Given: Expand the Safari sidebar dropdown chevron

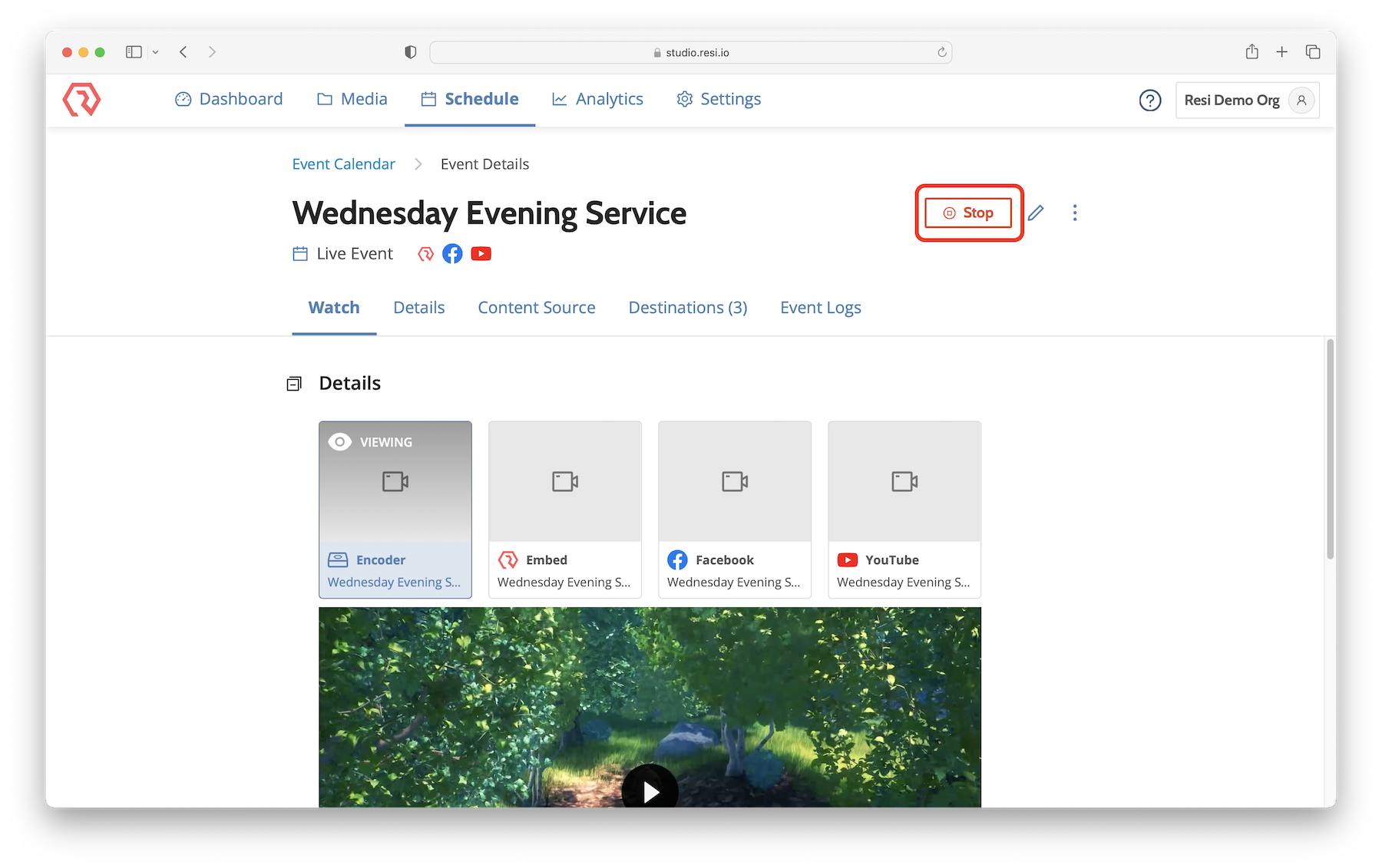Looking at the screenshot, I should [155, 52].
